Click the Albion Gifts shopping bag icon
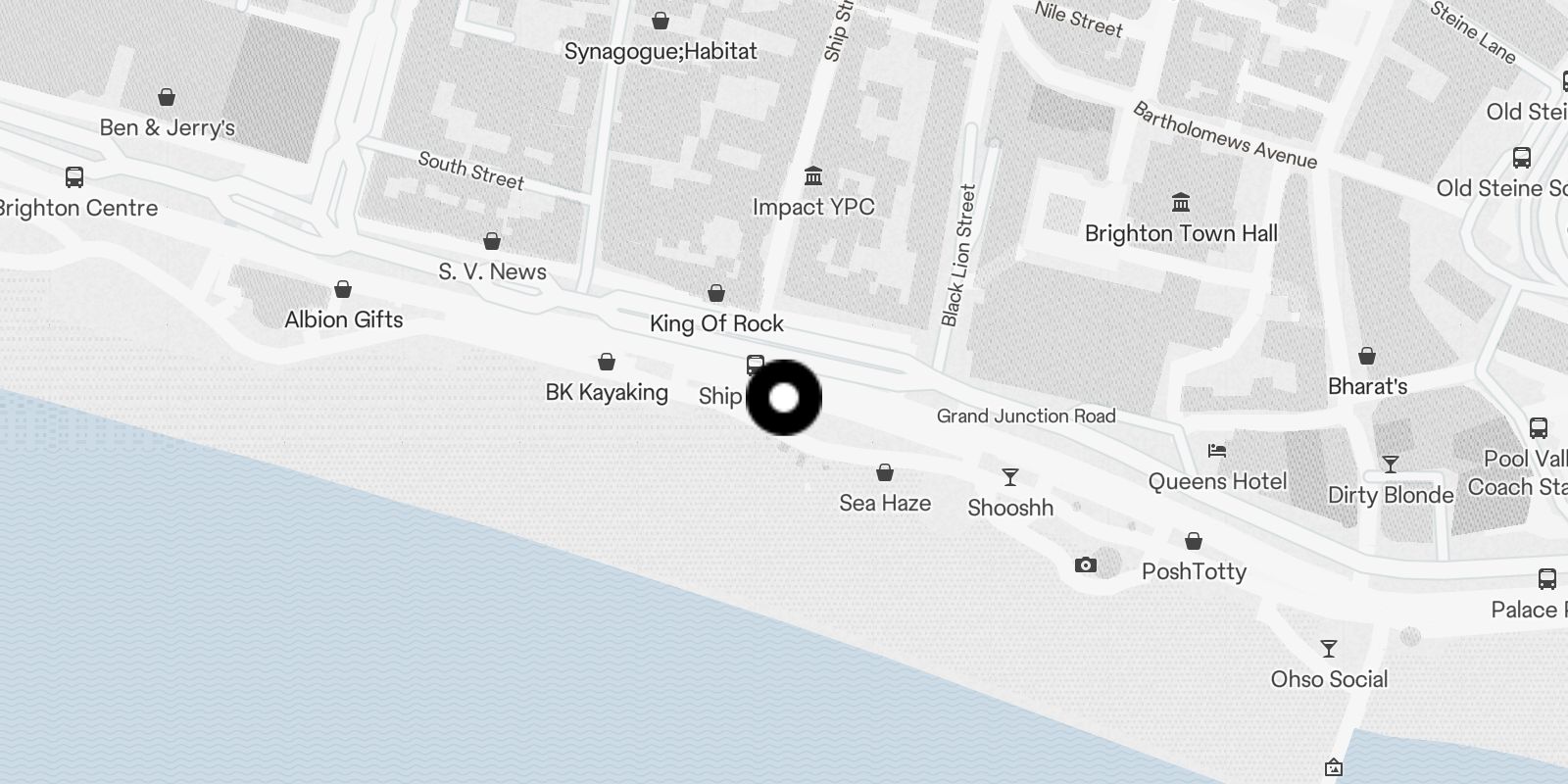This screenshot has height=784, width=1568. pyautogui.click(x=343, y=289)
